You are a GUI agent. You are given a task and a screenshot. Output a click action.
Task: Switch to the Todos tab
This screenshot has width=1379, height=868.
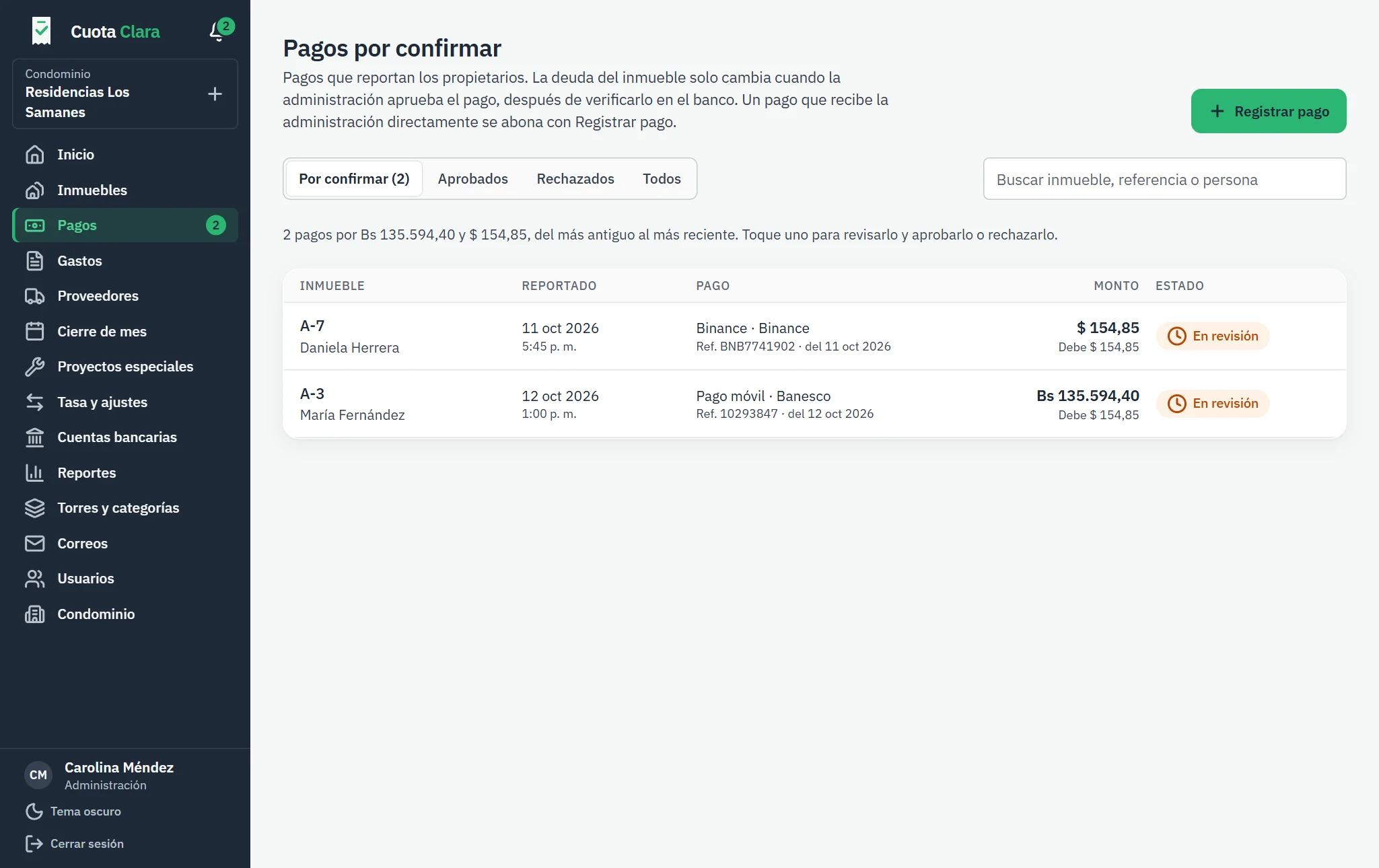(662, 179)
